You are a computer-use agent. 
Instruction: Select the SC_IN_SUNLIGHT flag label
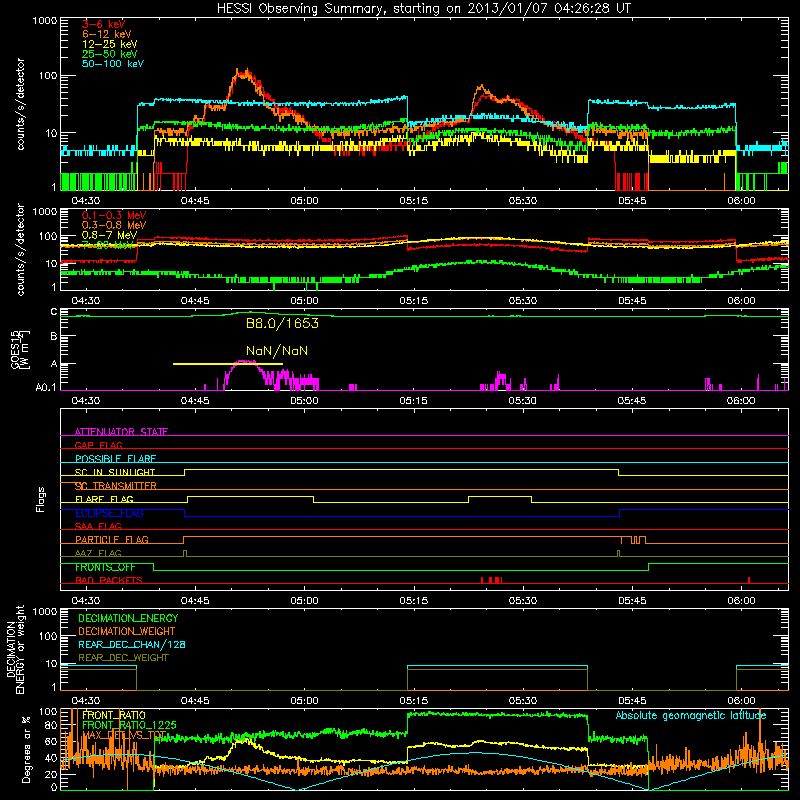pyautogui.click(x=115, y=472)
